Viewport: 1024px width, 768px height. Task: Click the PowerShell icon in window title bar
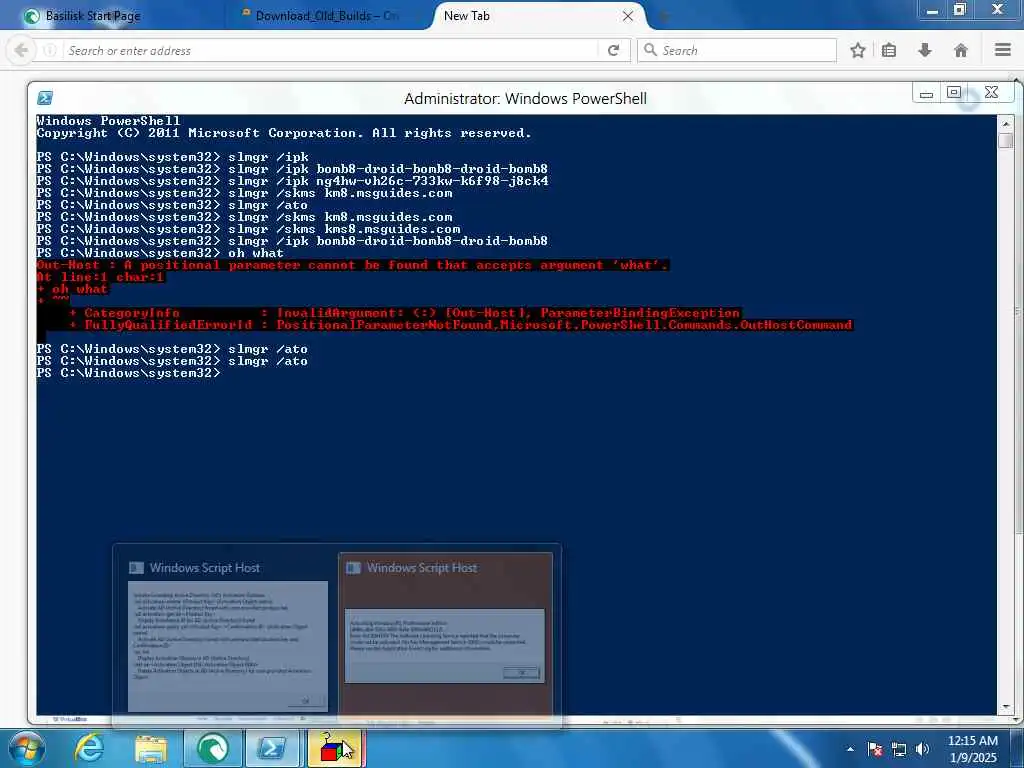coord(45,98)
